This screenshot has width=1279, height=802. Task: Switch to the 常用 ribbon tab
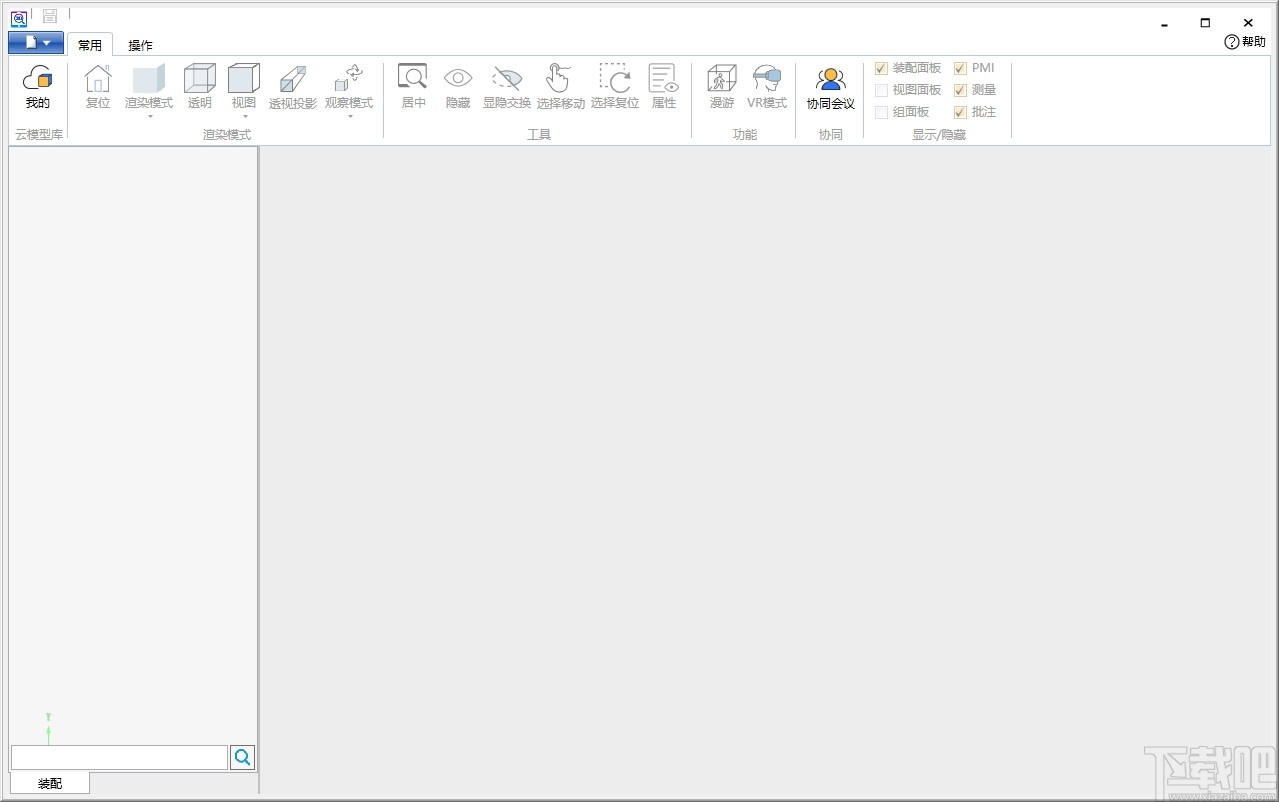pyautogui.click(x=90, y=45)
